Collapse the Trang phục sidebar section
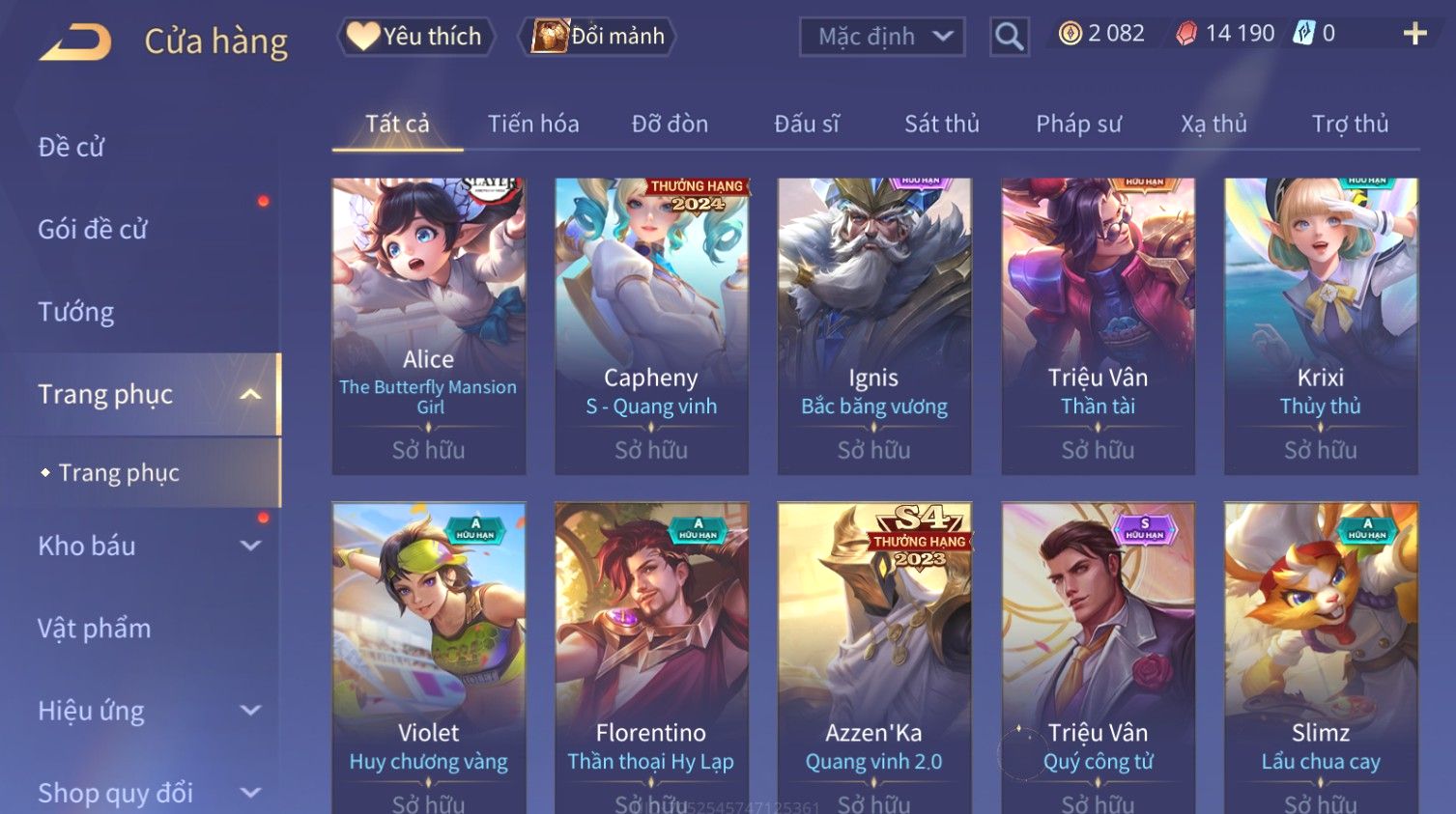1456x814 pixels. (250, 394)
